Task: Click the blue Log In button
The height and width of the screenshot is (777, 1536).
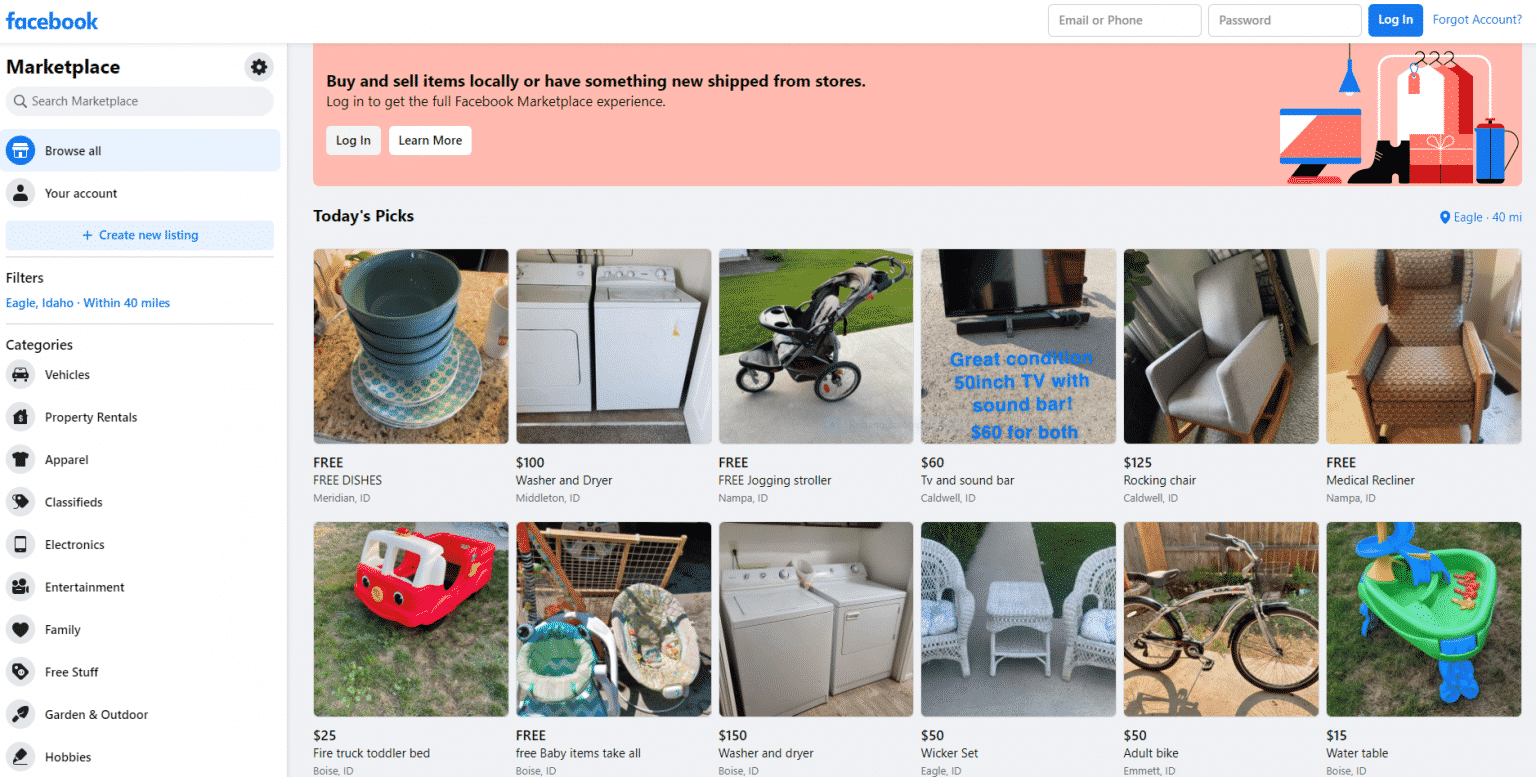Action: tap(1395, 20)
